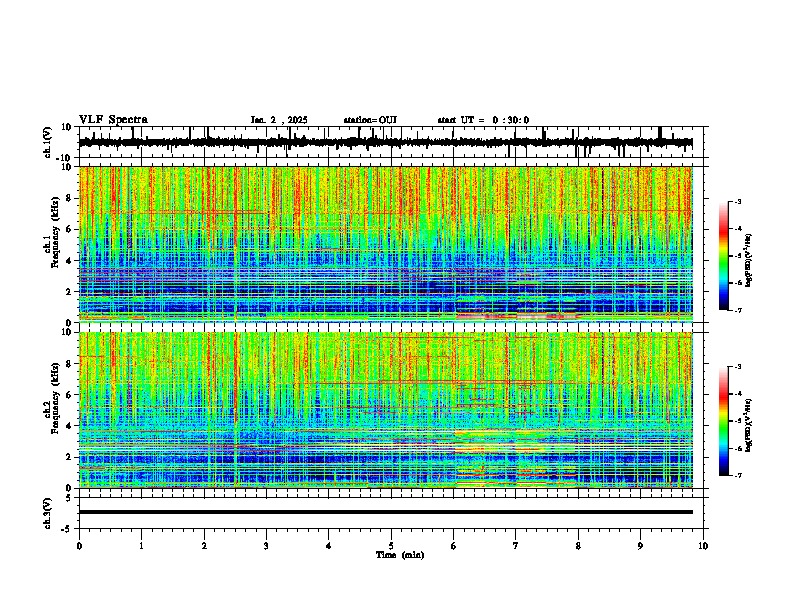Click the time axis tick label "8"

[x=578, y=546]
